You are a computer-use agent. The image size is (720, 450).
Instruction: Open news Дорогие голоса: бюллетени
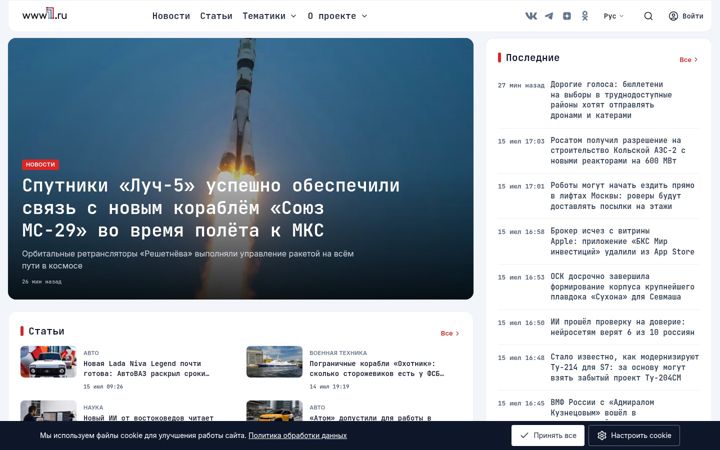pos(611,100)
